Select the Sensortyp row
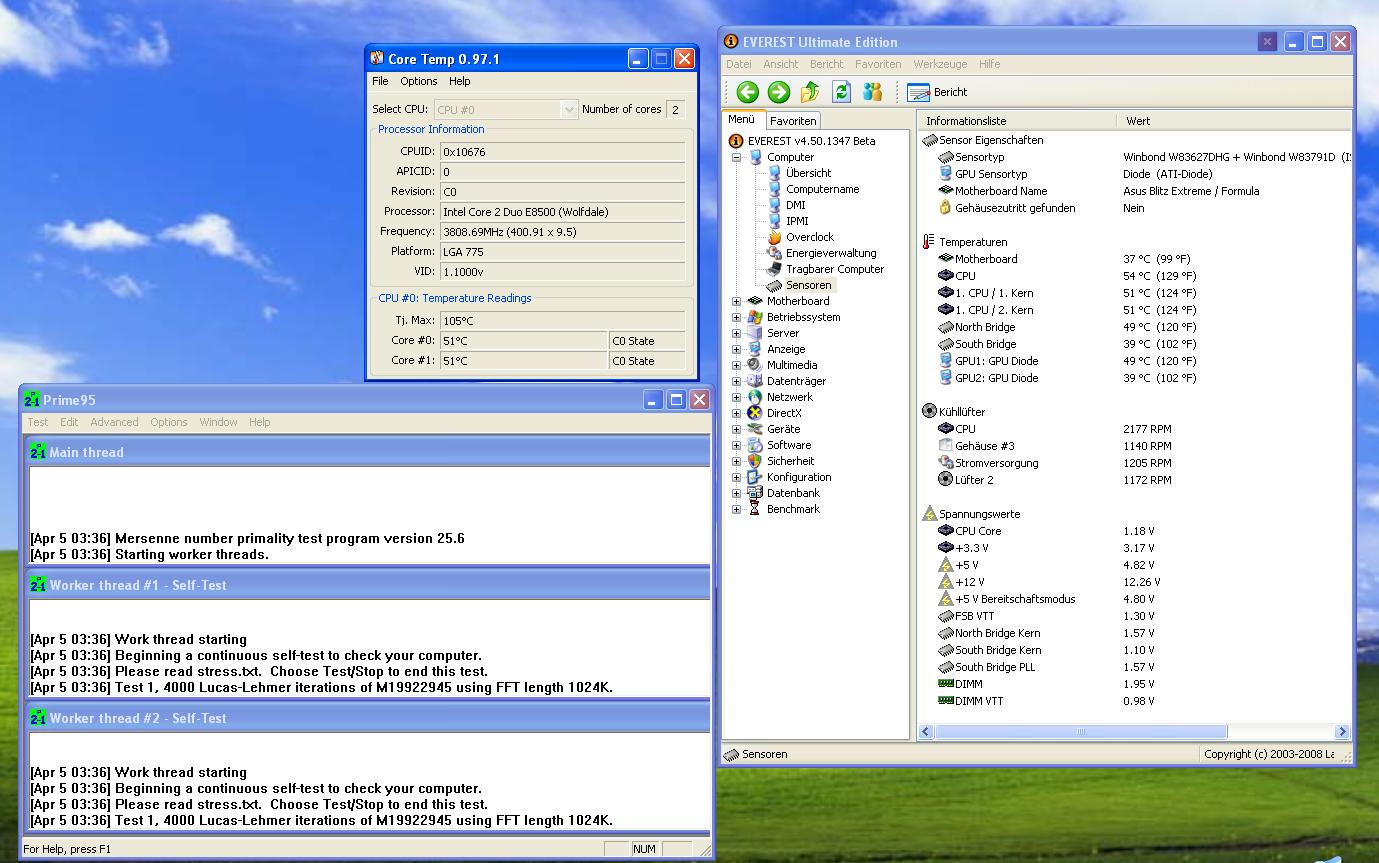This screenshot has height=863, width=1379. [1134, 157]
